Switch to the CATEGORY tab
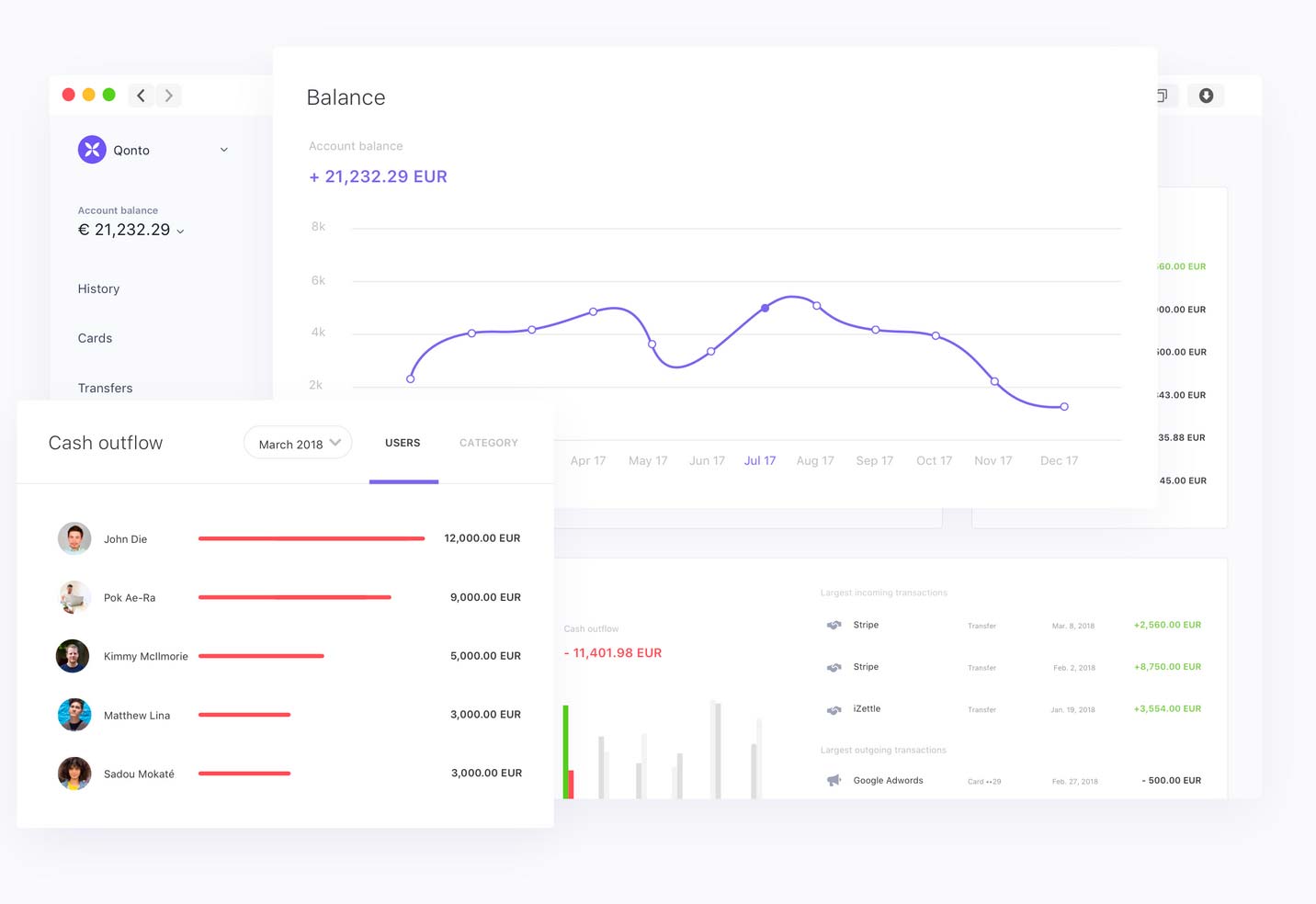This screenshot has width=1316, height=904. [x=488, y=443]
